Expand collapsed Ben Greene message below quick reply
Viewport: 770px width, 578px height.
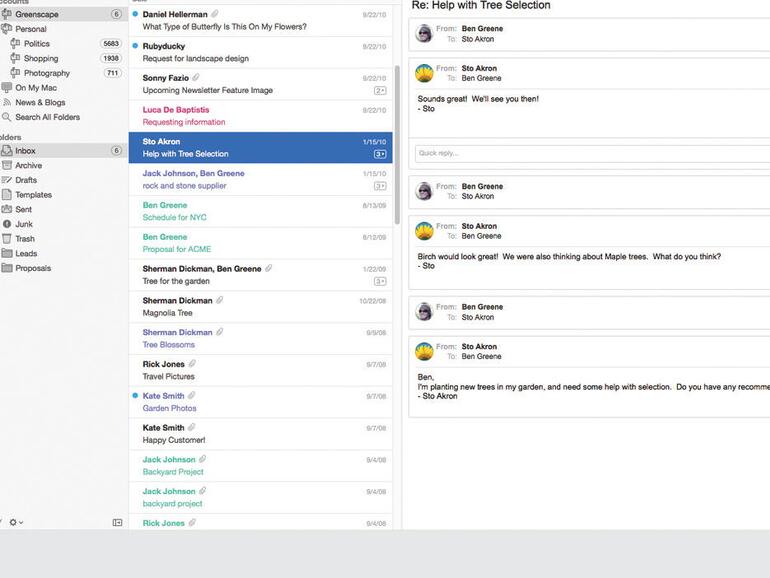coord(589,192)
